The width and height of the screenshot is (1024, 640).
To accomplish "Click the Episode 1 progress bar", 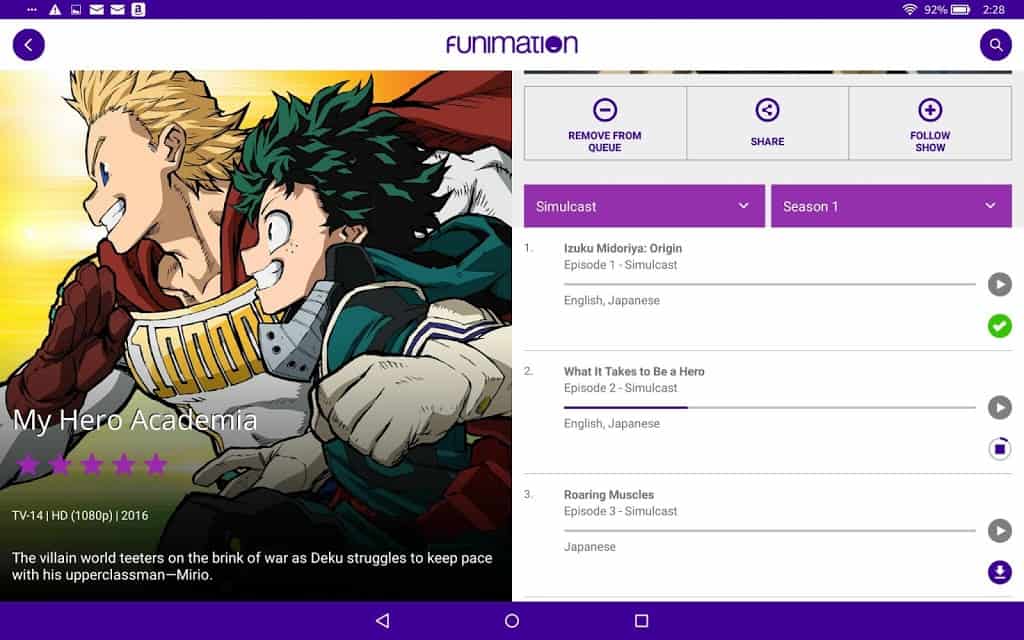I will (x=769, y=284).
